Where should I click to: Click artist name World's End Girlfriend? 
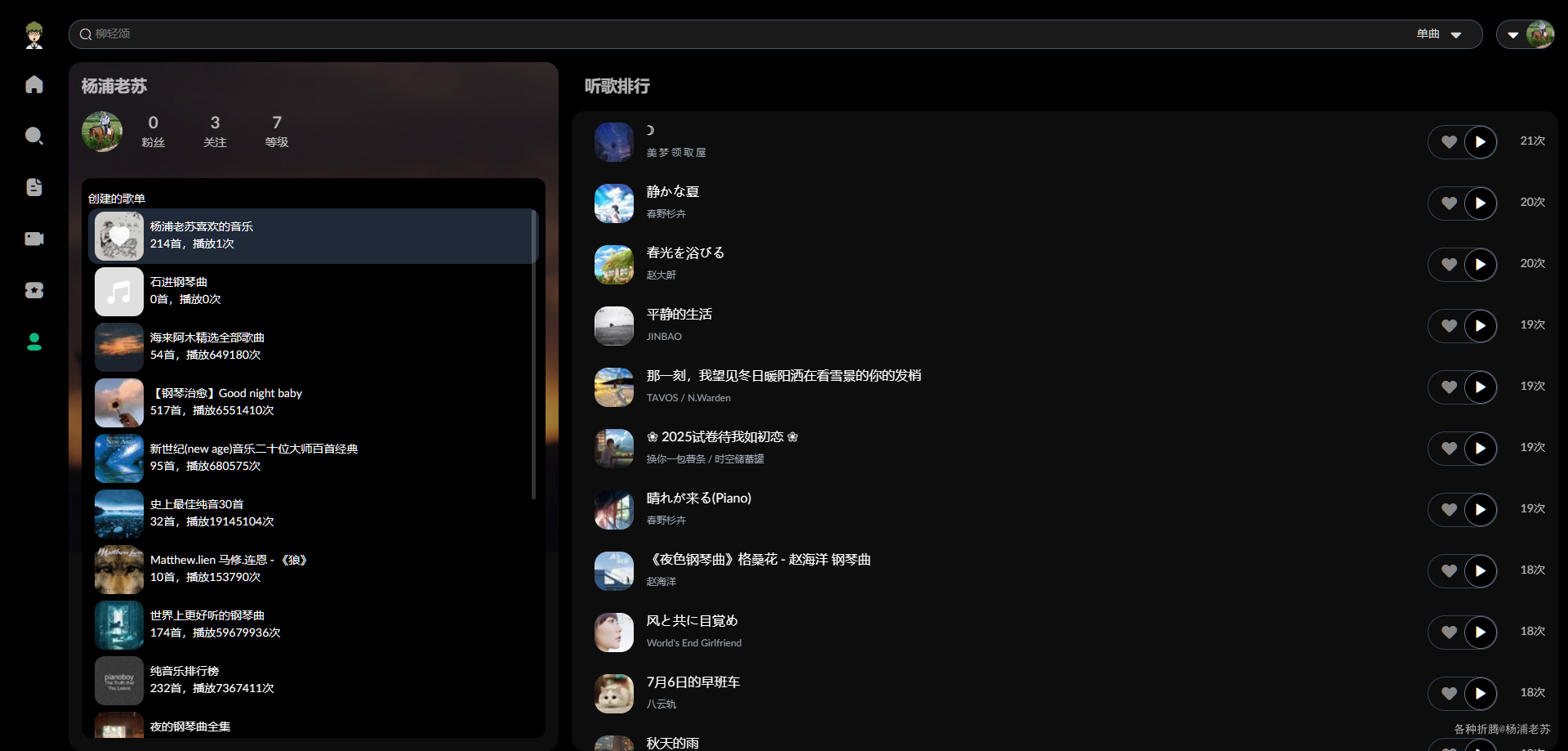694,643
